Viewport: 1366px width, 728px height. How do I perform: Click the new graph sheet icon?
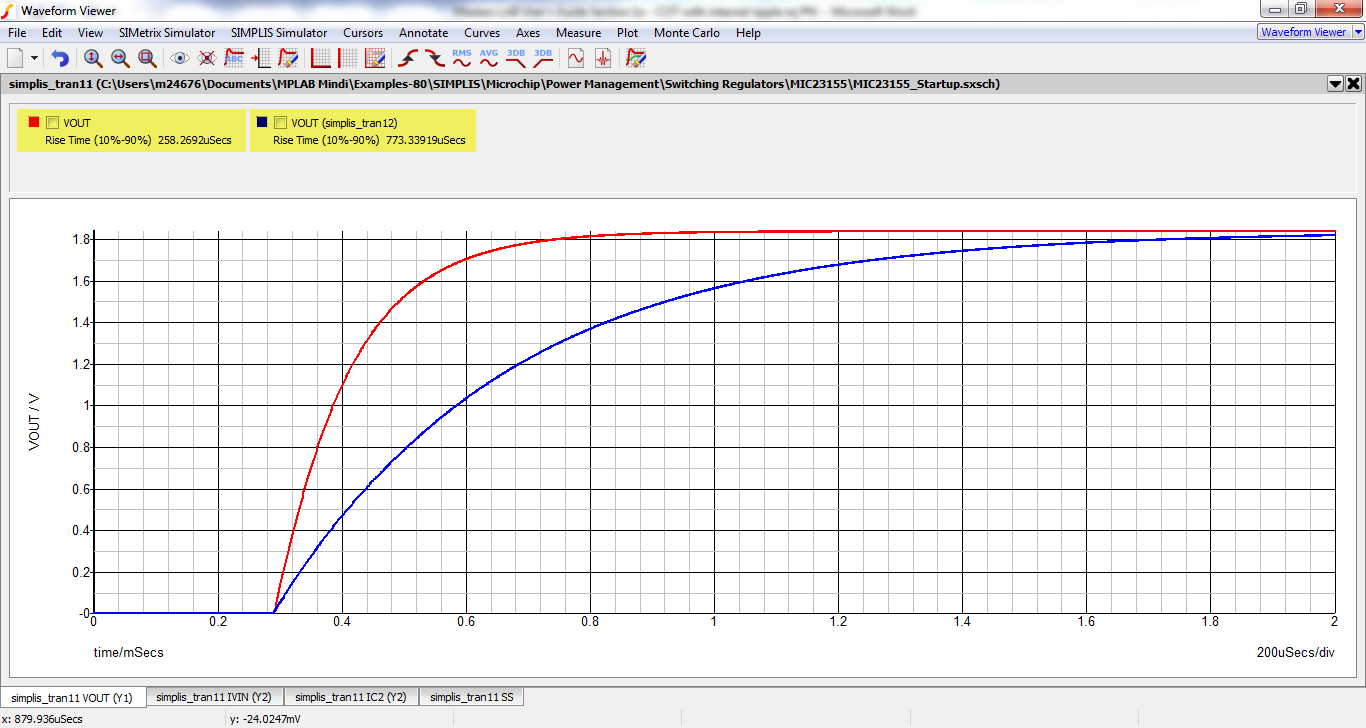(x=15, y=58)
